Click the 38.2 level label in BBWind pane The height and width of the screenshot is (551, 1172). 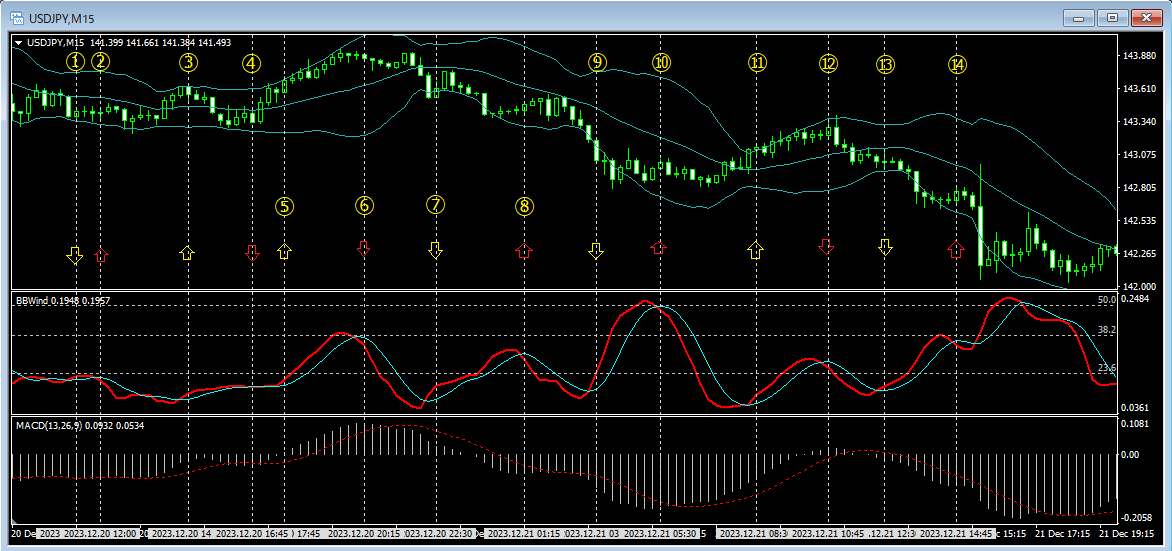click(x=1106, y=330)
